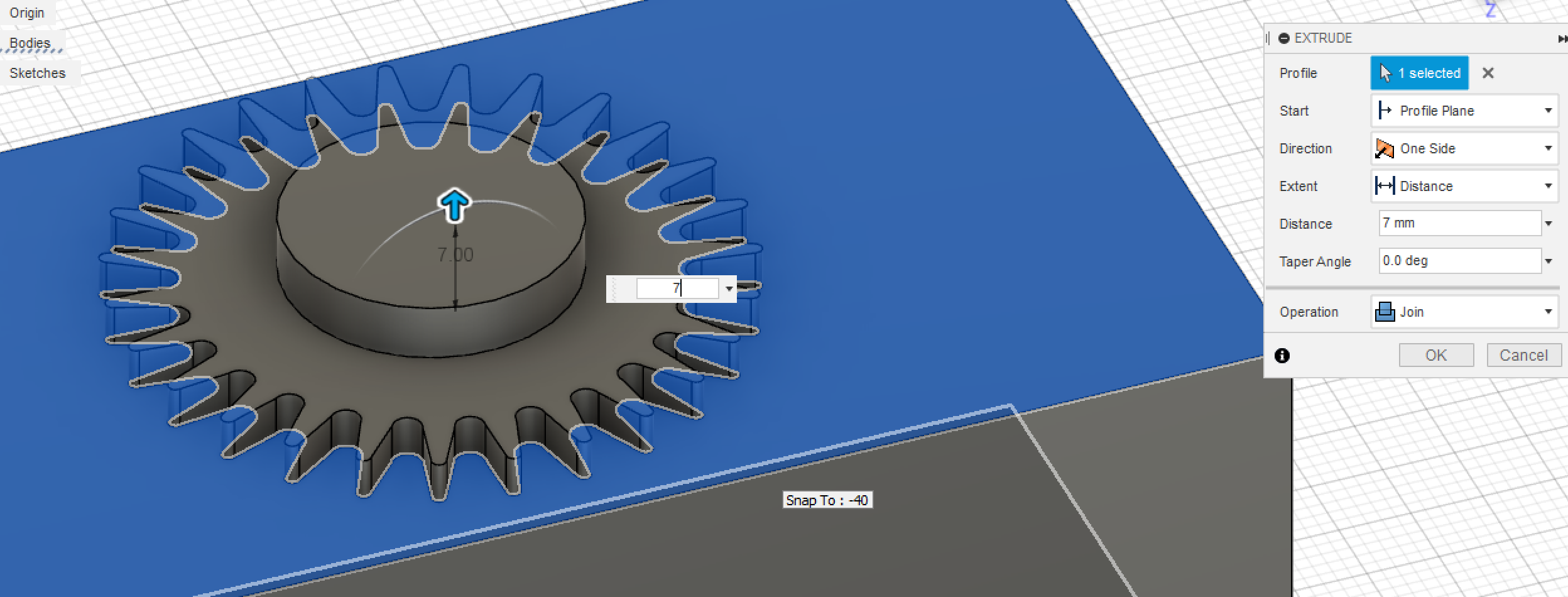Screen dimensions: 1568x597
Task: Open the Operation 'Join' dropdown
Action: coord(1464,312)
